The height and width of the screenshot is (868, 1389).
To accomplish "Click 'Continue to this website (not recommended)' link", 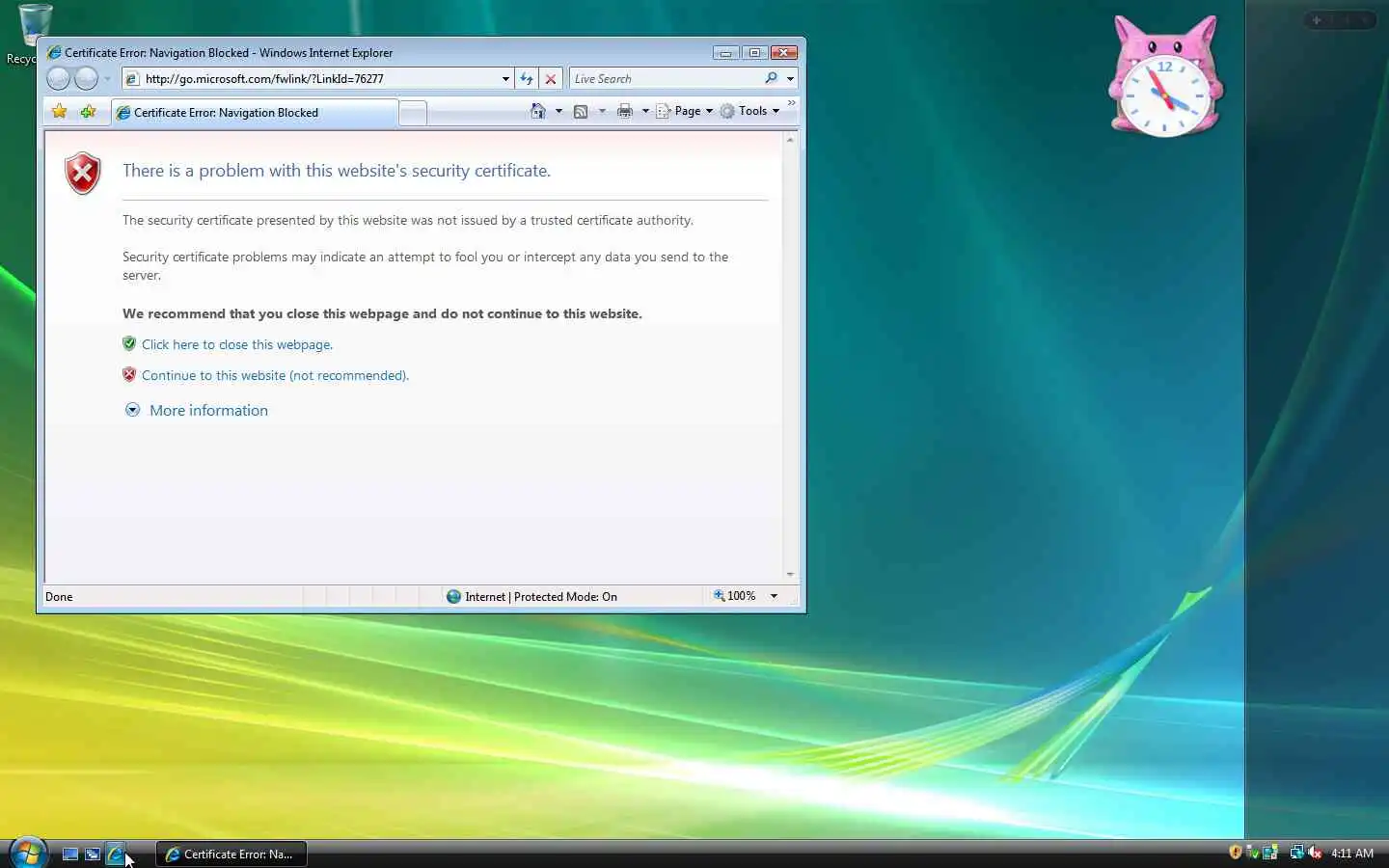I will click(275, 375).
